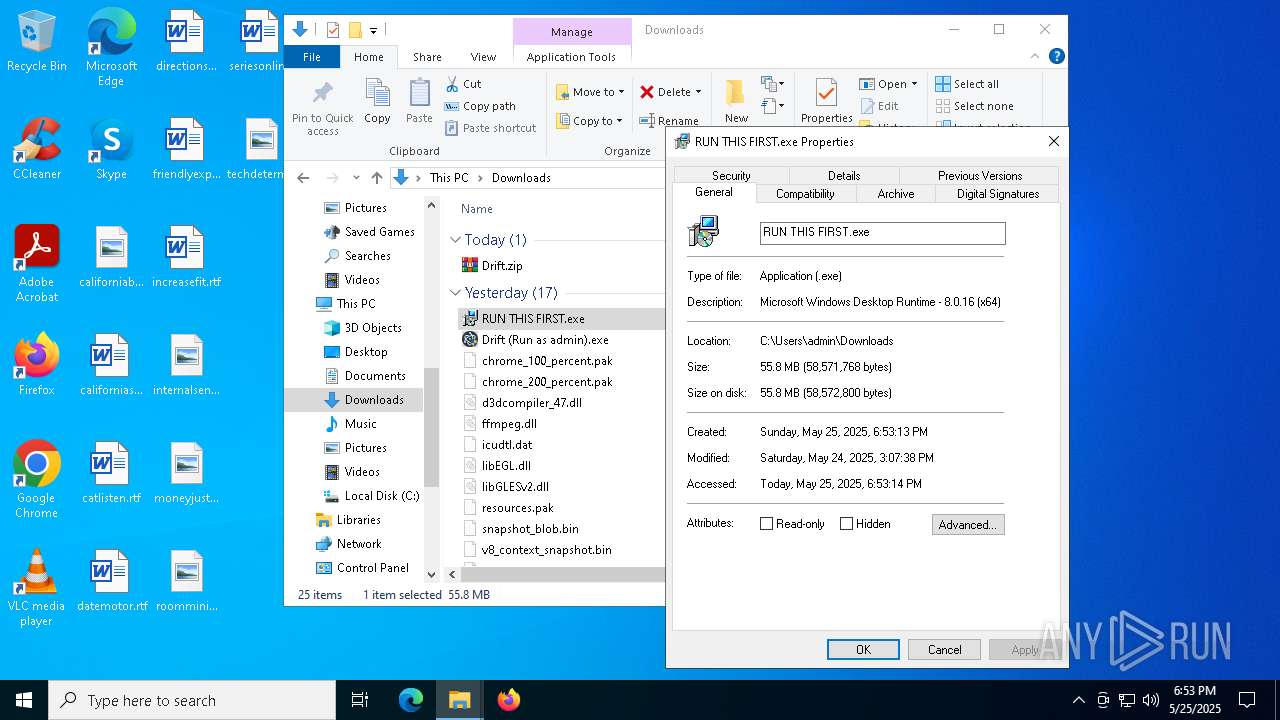
Task: Click Paste shortcut in Clipboard group
Action: coord(490,128)
